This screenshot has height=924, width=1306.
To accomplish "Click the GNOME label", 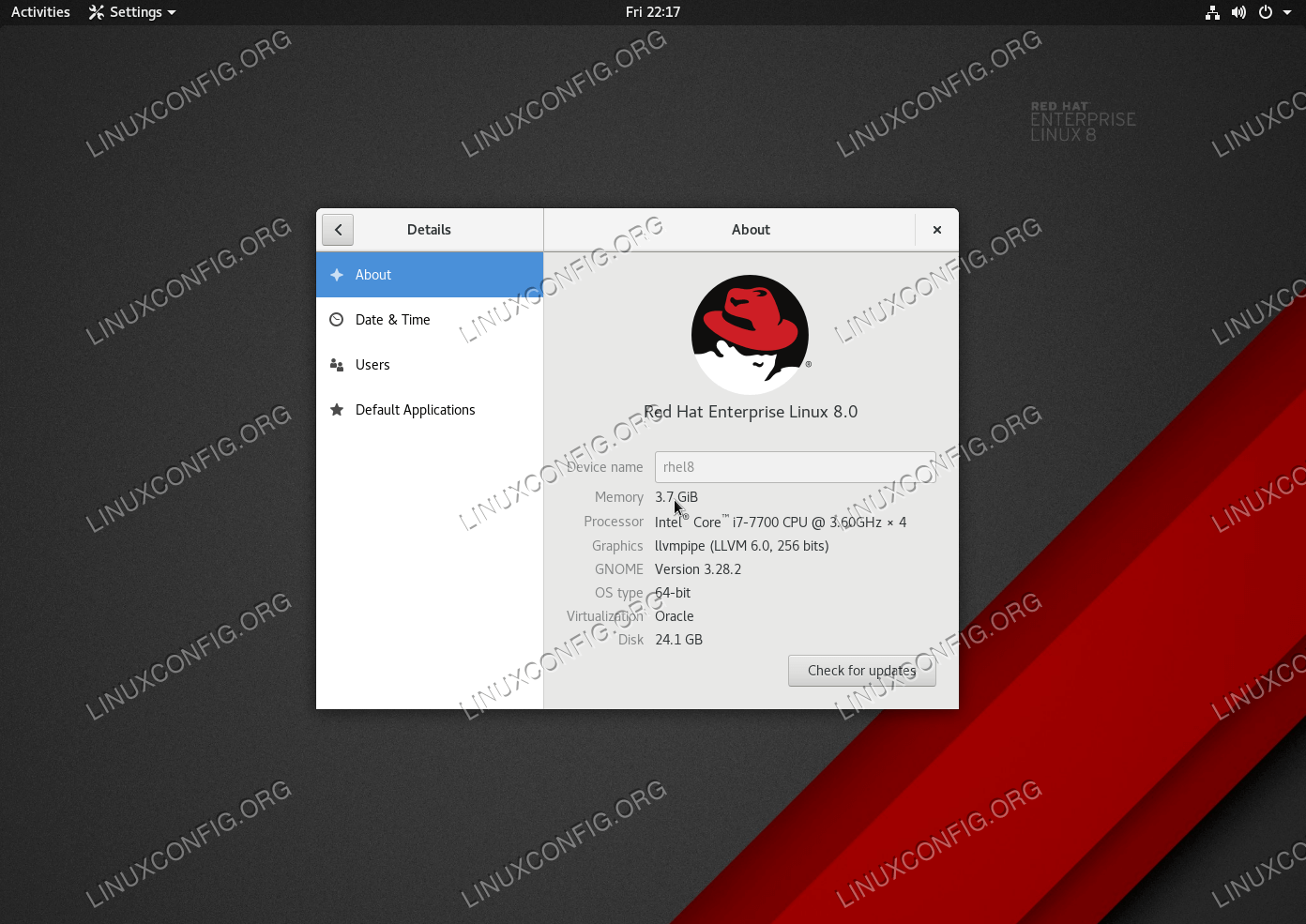I will (x=619, y=569).
